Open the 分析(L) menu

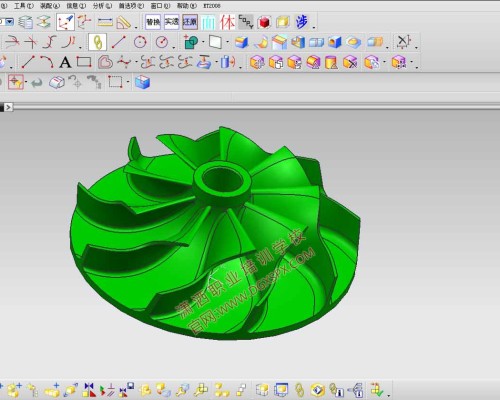(x=102, y=6)
